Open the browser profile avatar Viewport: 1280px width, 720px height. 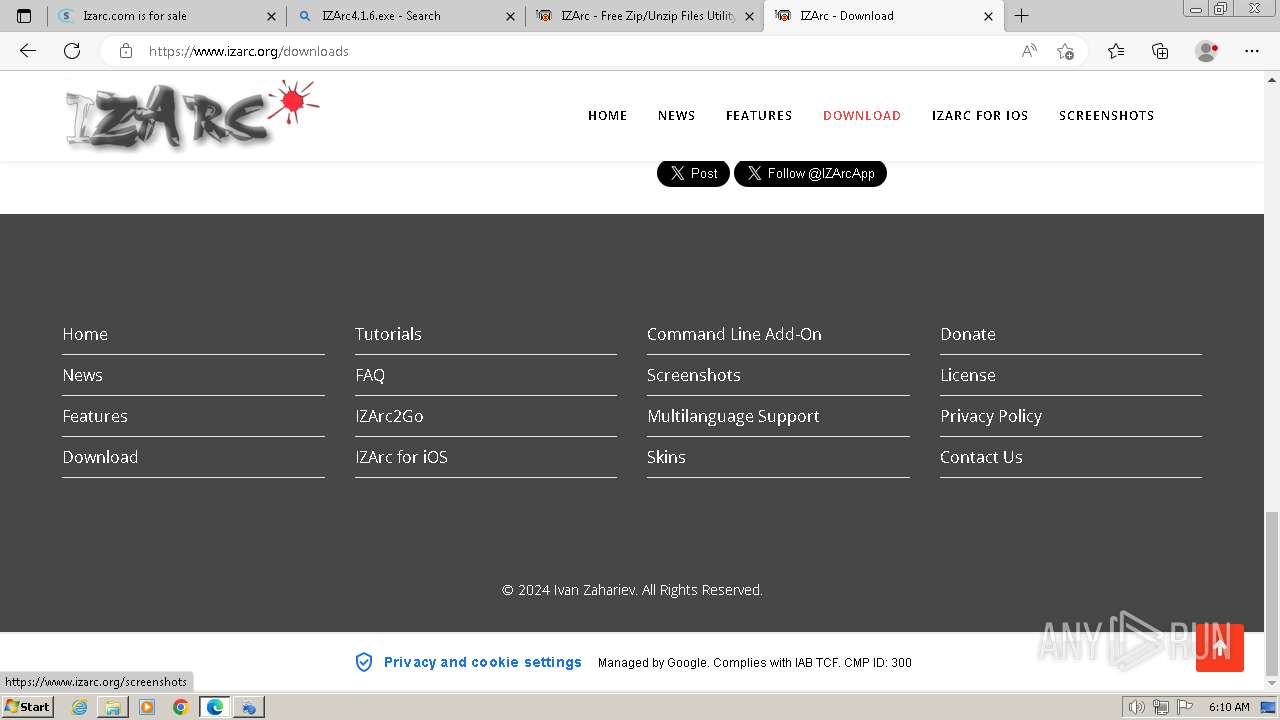click(1207, 51)
